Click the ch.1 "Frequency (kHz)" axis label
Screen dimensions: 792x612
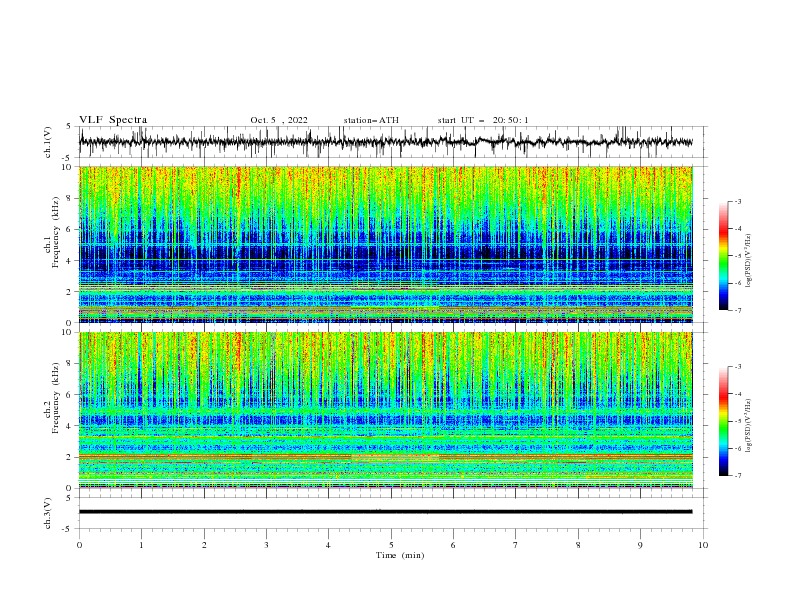pyautogui.click(x=56, y=233)
